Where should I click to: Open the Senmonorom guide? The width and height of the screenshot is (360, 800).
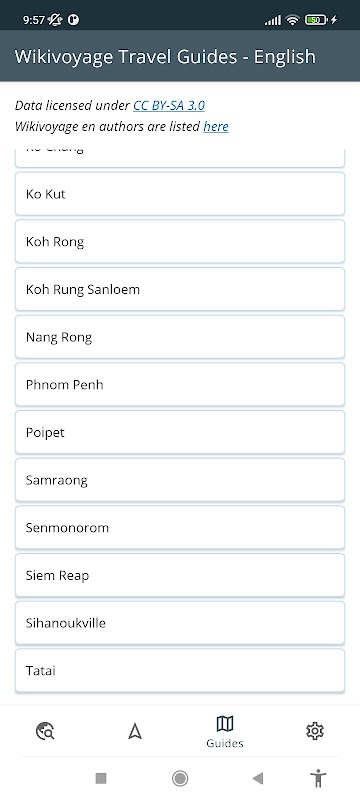[180, 528]
